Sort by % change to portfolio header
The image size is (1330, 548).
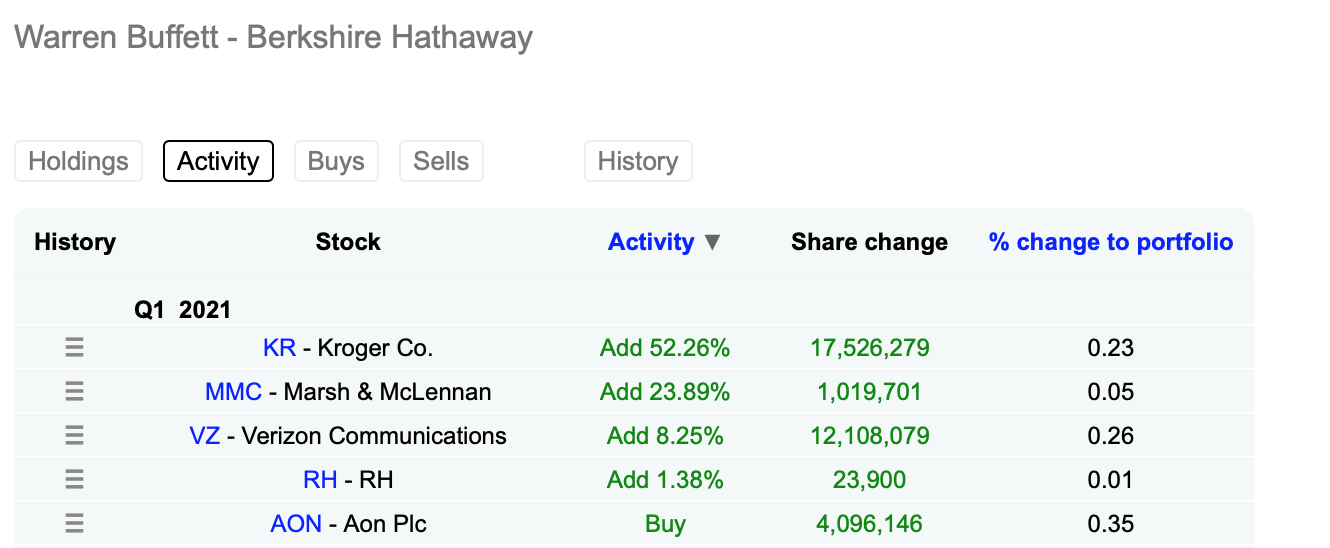(1111, 242)
